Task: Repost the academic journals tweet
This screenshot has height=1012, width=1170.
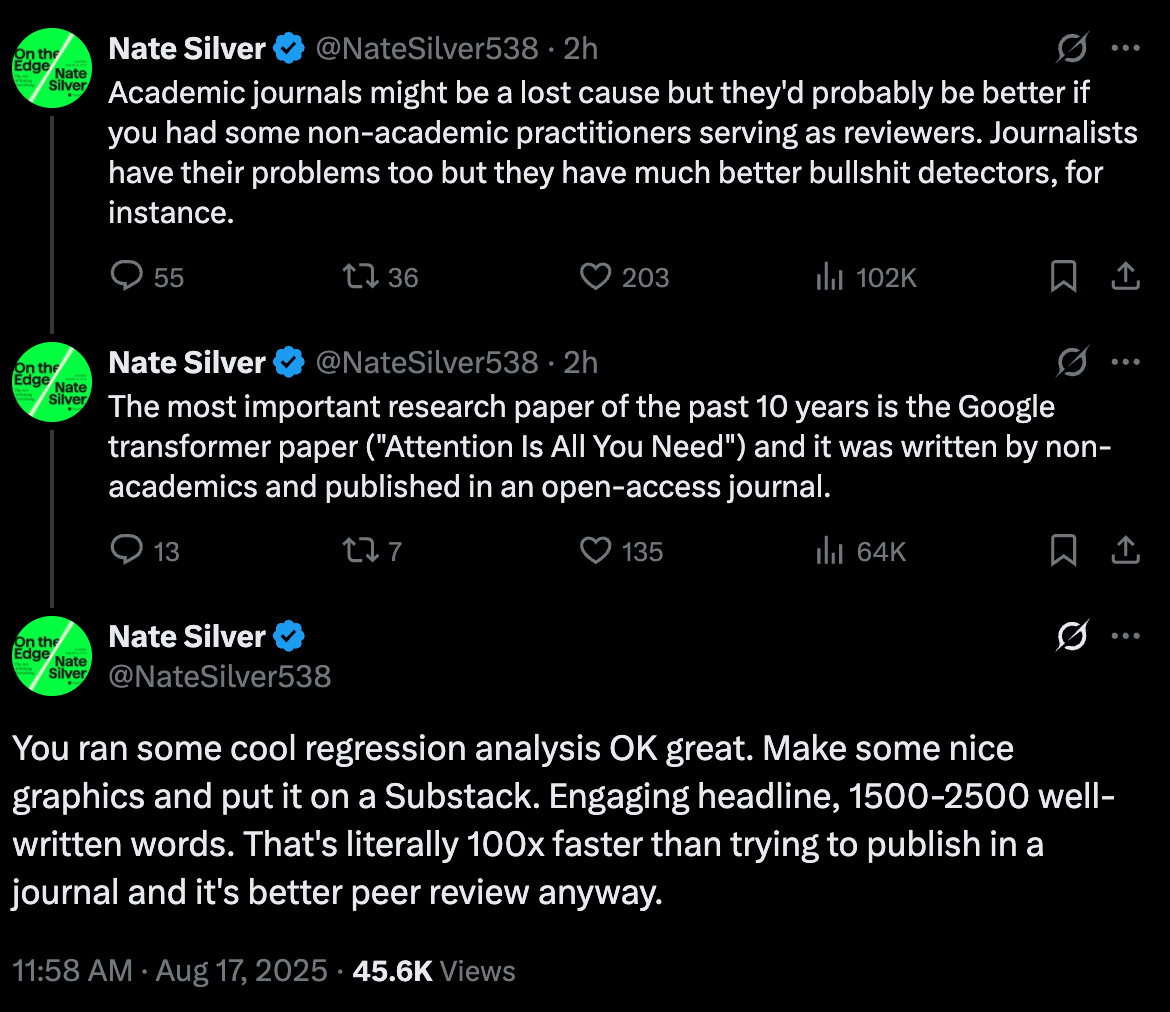Action: (361, 276)
